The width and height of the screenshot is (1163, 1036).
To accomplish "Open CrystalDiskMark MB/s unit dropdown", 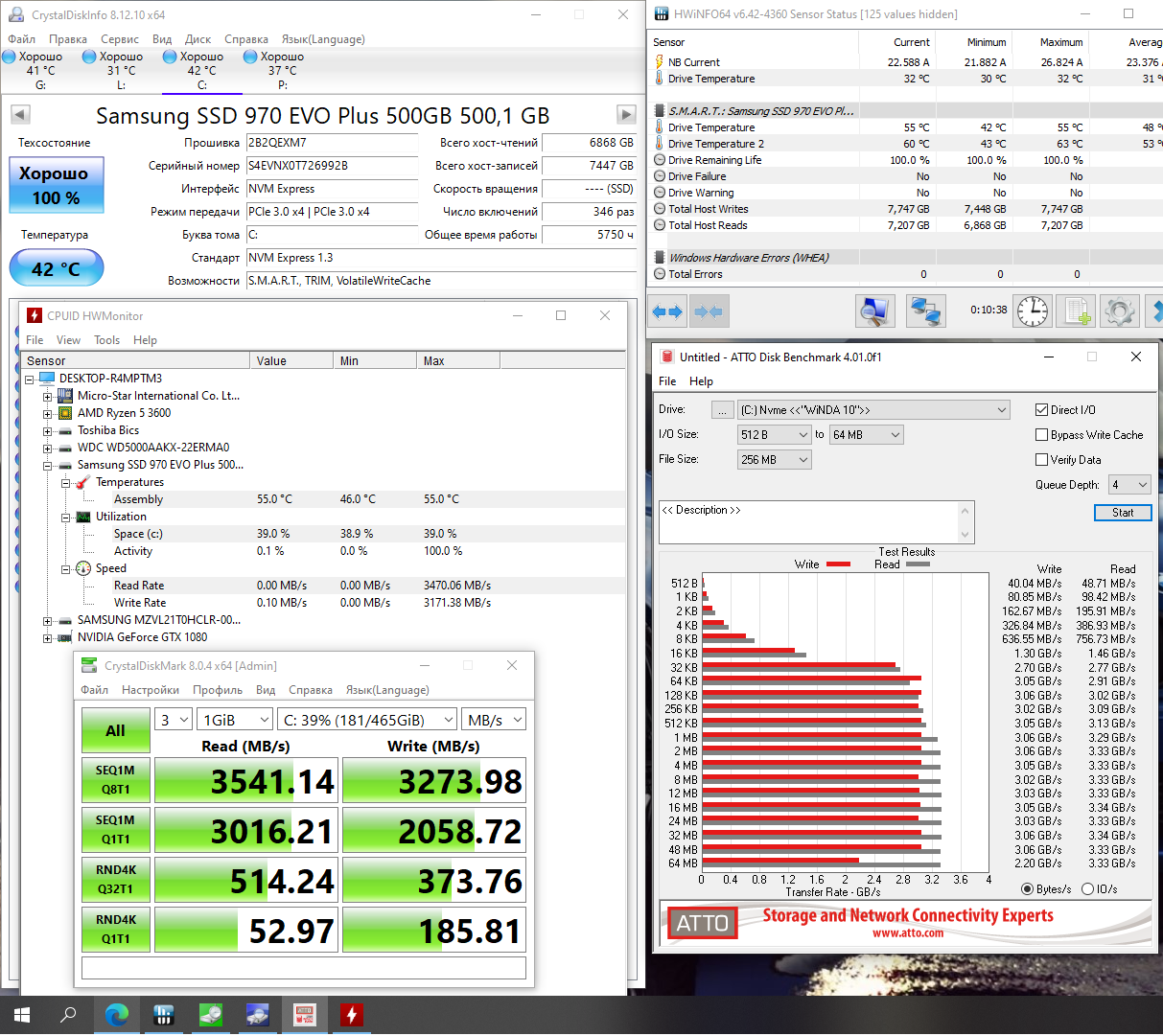I will [494, 720].
